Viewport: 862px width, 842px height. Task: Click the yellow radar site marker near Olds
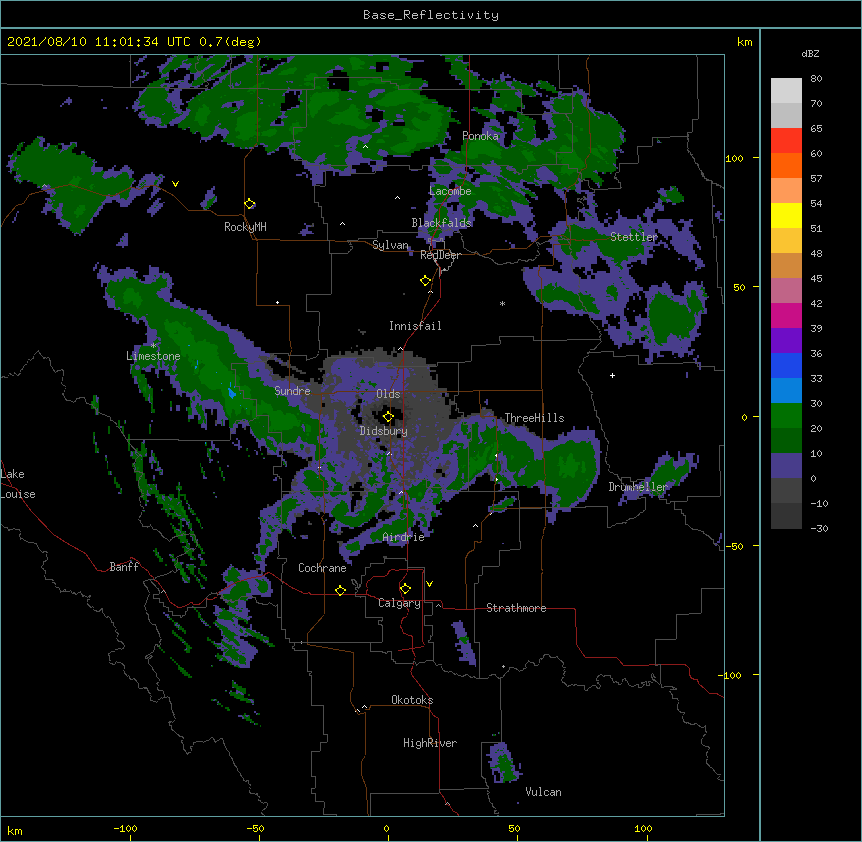(x=388, y=416)
